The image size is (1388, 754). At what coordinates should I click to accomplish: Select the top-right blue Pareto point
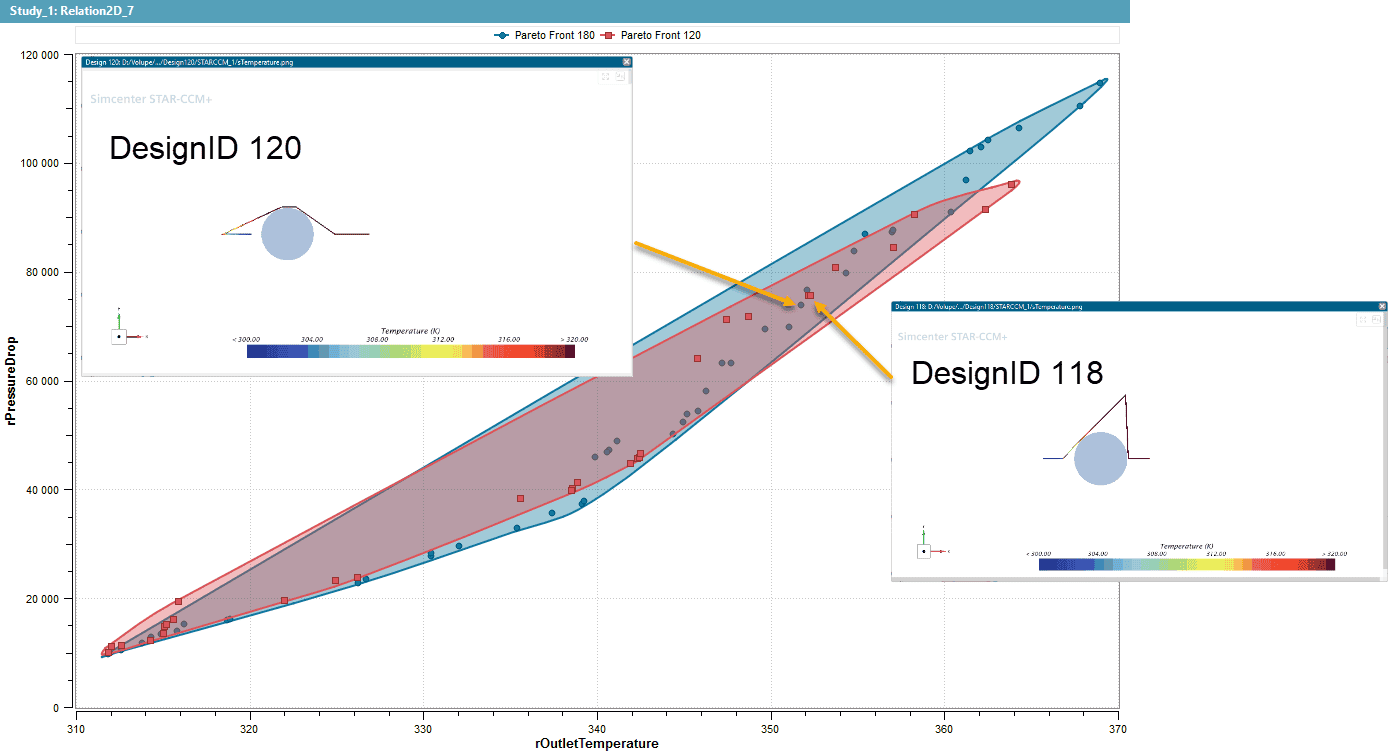pyautogui.click(x=1100, y=83)
